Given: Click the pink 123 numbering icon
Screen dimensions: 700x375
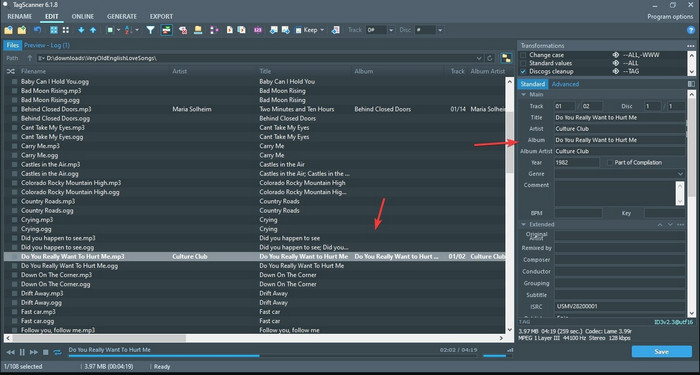Looking at the screenshot, I should click(258, 30).
